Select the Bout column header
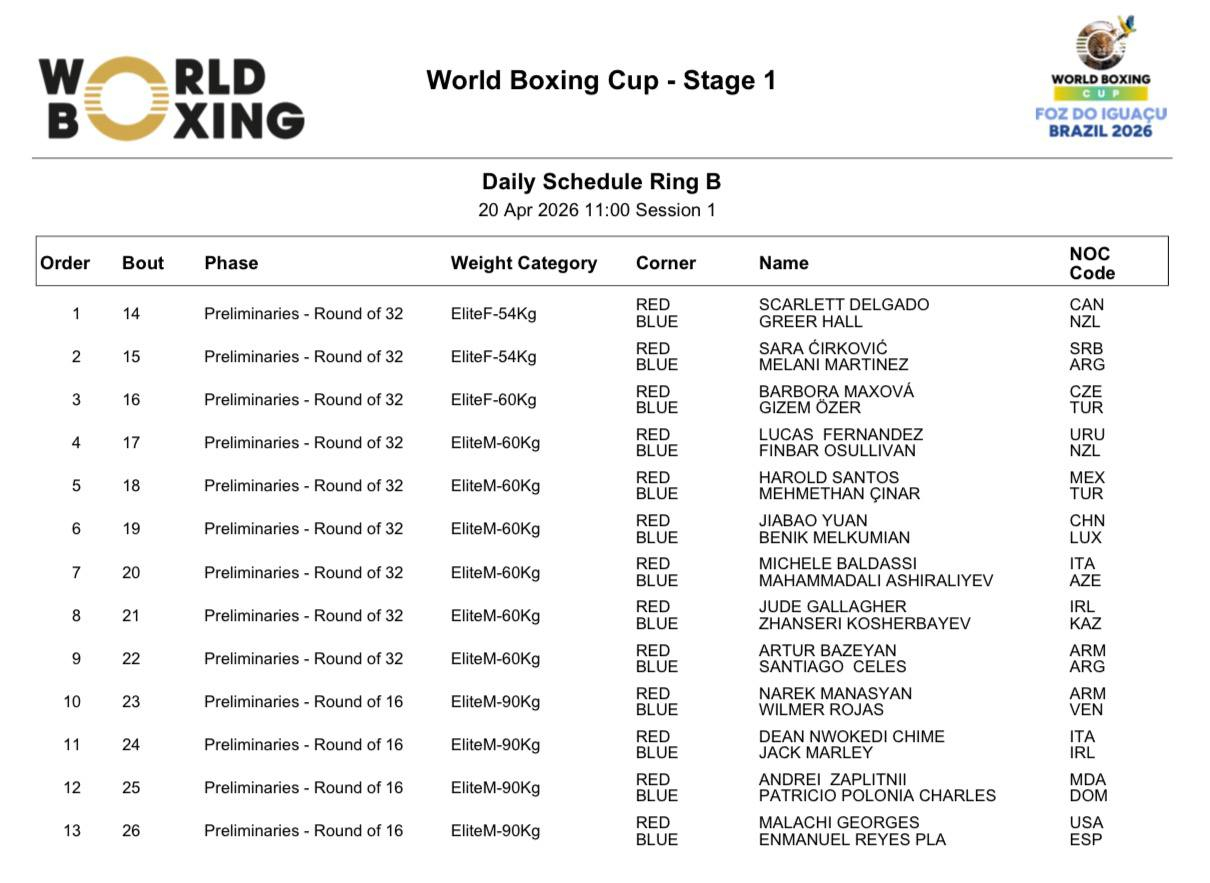The height and width of the screenshot is (883, 1210). pyautogui.click(x=143, y=263)
